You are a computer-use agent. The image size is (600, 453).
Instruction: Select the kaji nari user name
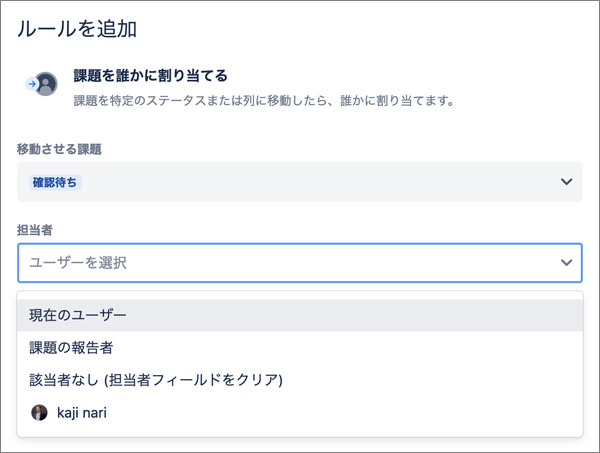[x=82, y=413]
